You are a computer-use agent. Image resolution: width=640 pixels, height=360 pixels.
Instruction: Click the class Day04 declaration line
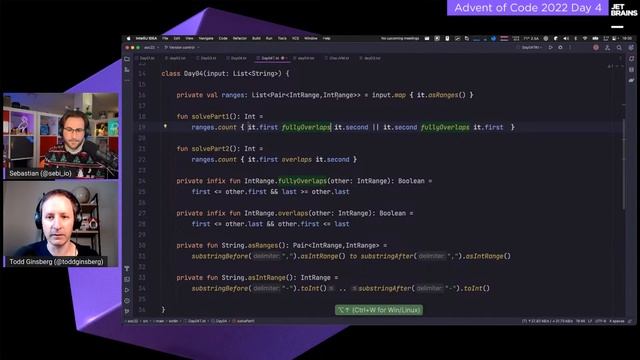[x=225, y=73]
